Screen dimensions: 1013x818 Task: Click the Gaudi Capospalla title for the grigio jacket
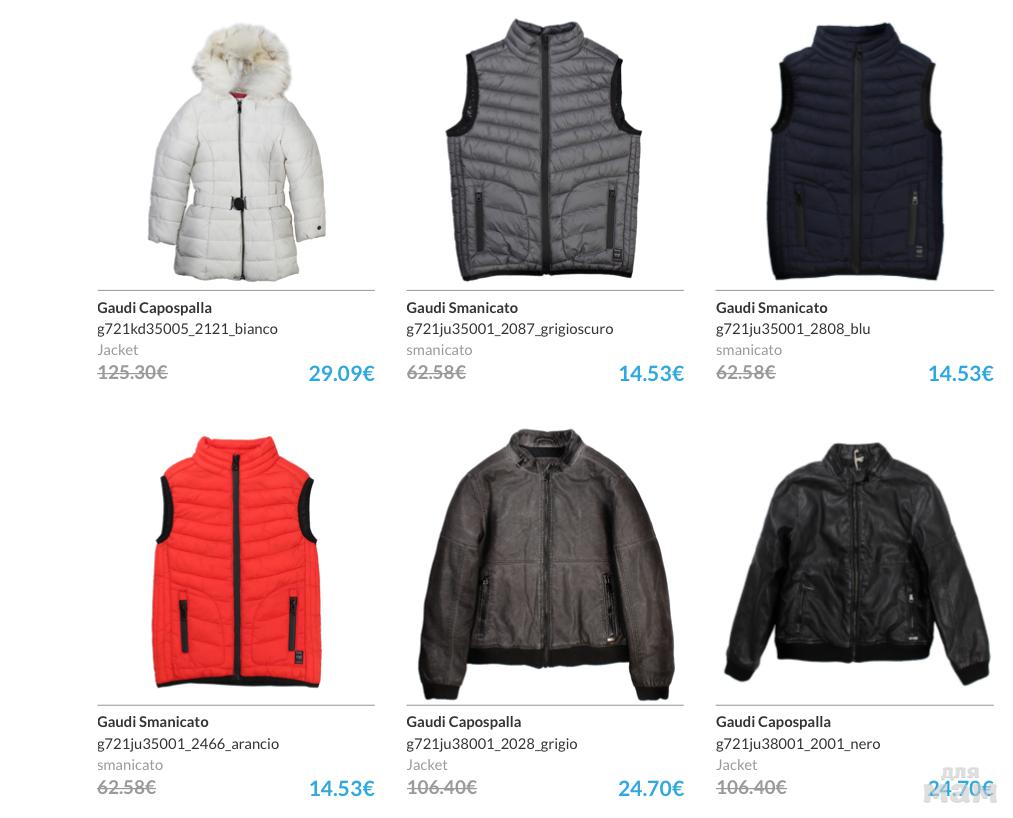pyautogui.click(x=464, y=722)
